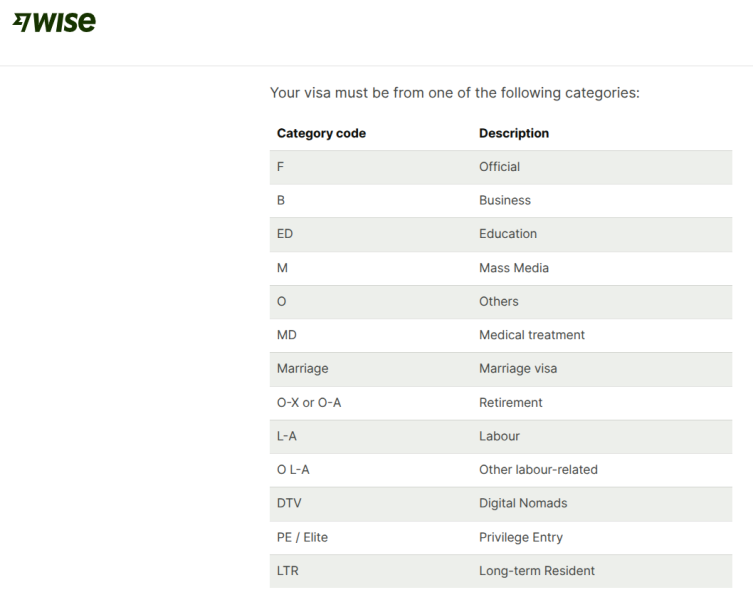The height and width of the screenshot is (600, 753).
Task: Select the Category code column header
Action: pos(321,133)
